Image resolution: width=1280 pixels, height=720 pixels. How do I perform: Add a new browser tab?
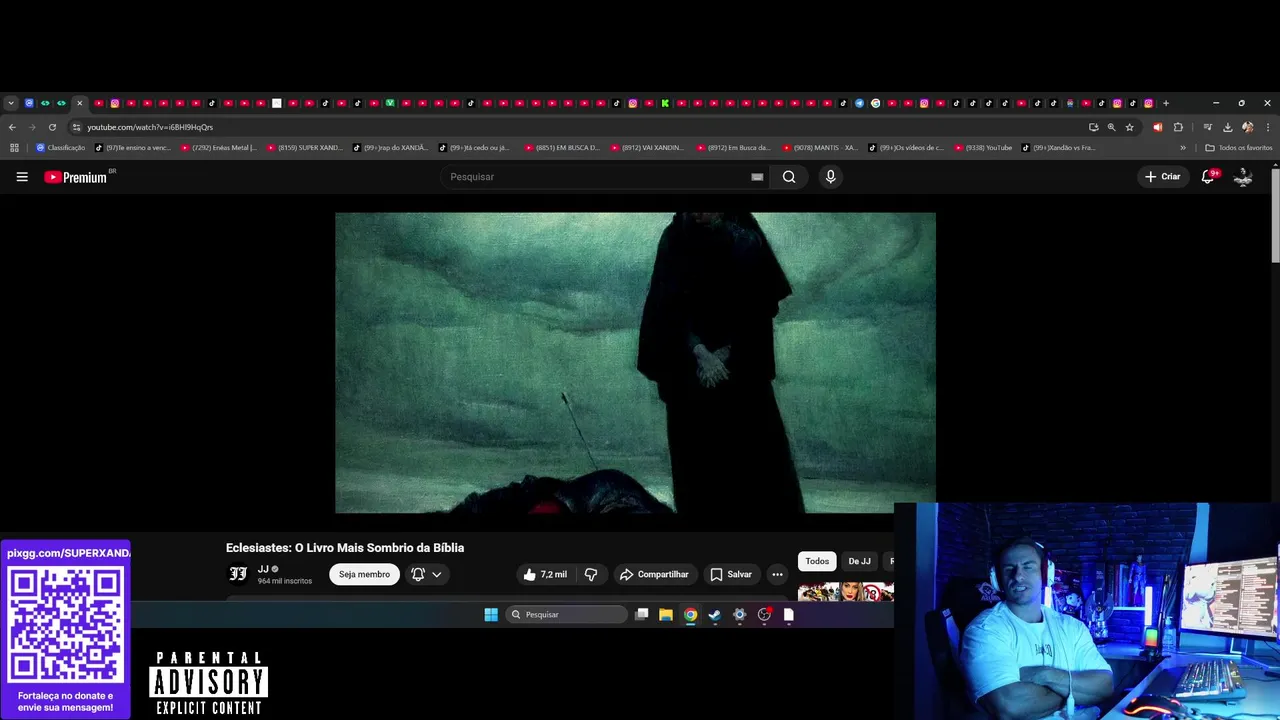[1165, 103]
